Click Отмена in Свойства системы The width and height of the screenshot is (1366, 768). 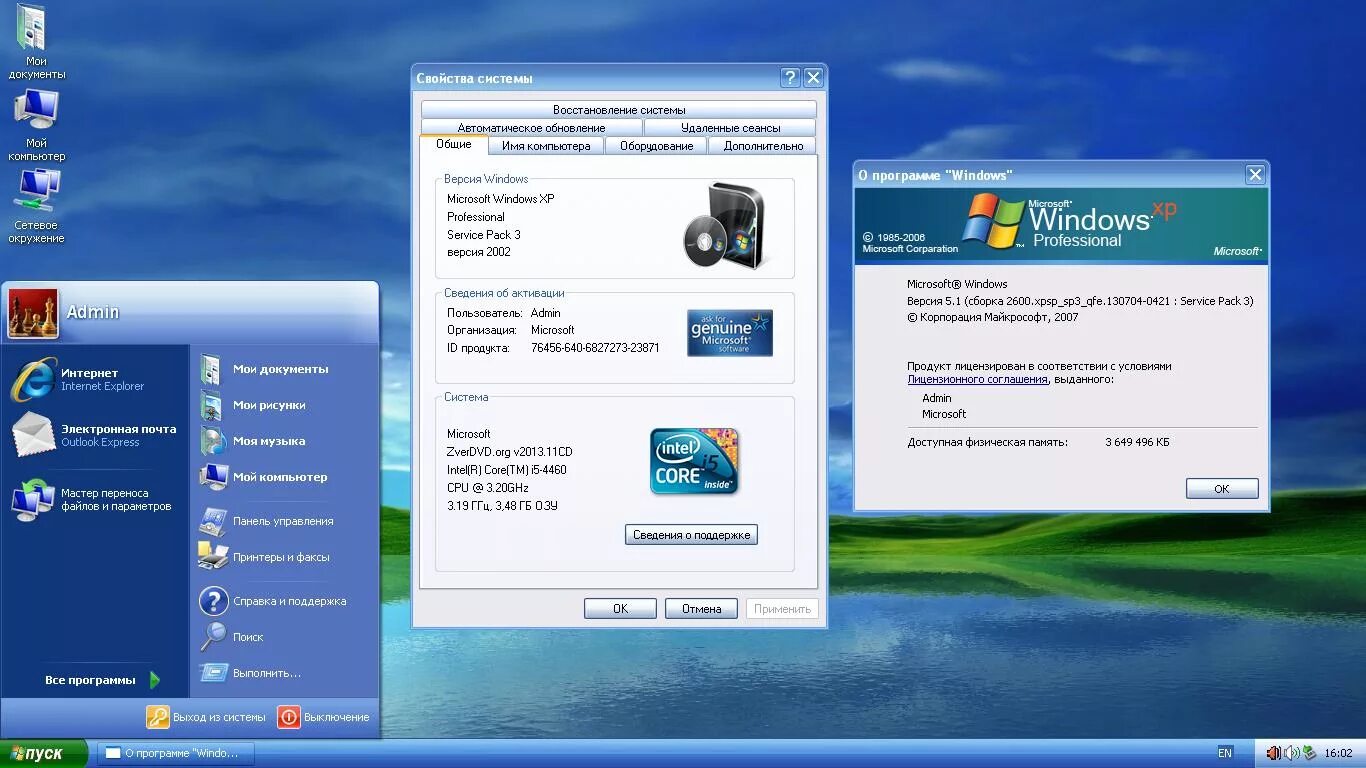701,608
